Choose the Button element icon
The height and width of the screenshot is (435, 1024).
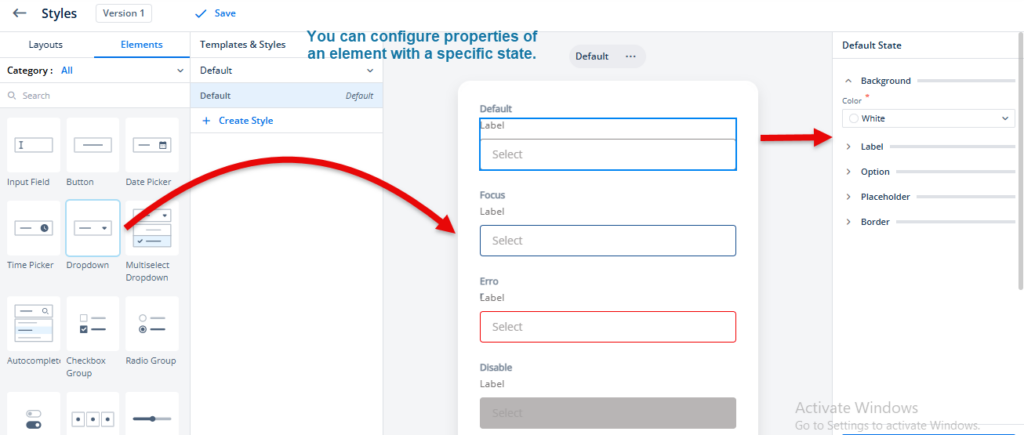coord(93,145)
